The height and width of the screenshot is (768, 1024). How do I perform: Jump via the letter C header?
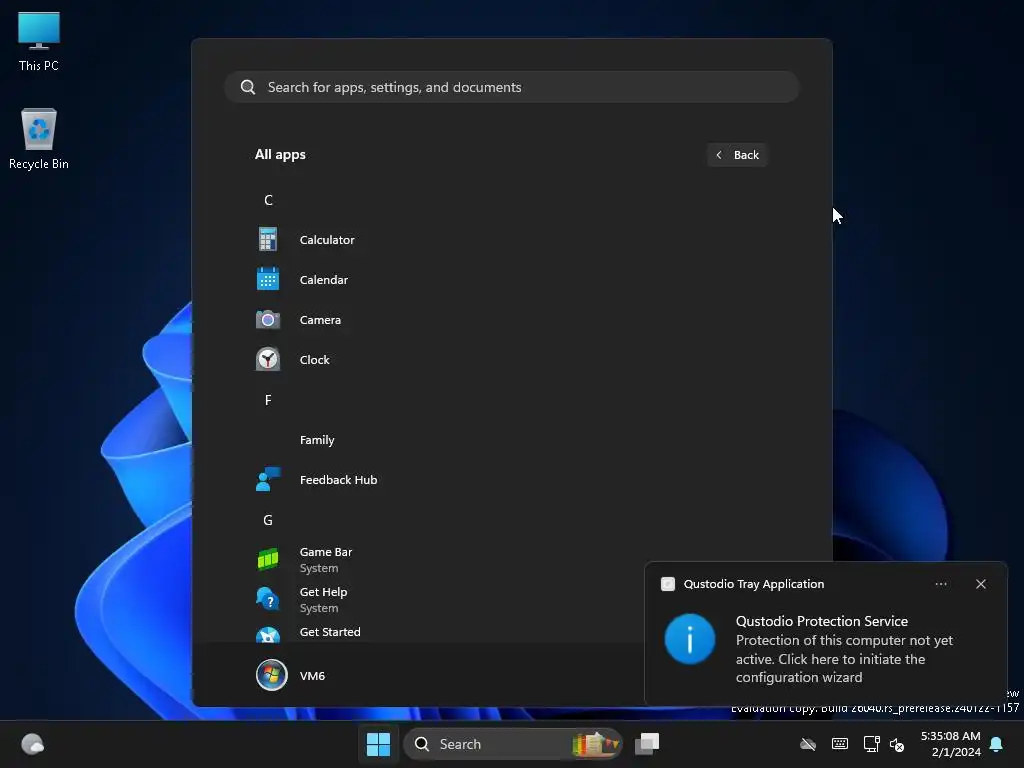click(x=268, y=200)
